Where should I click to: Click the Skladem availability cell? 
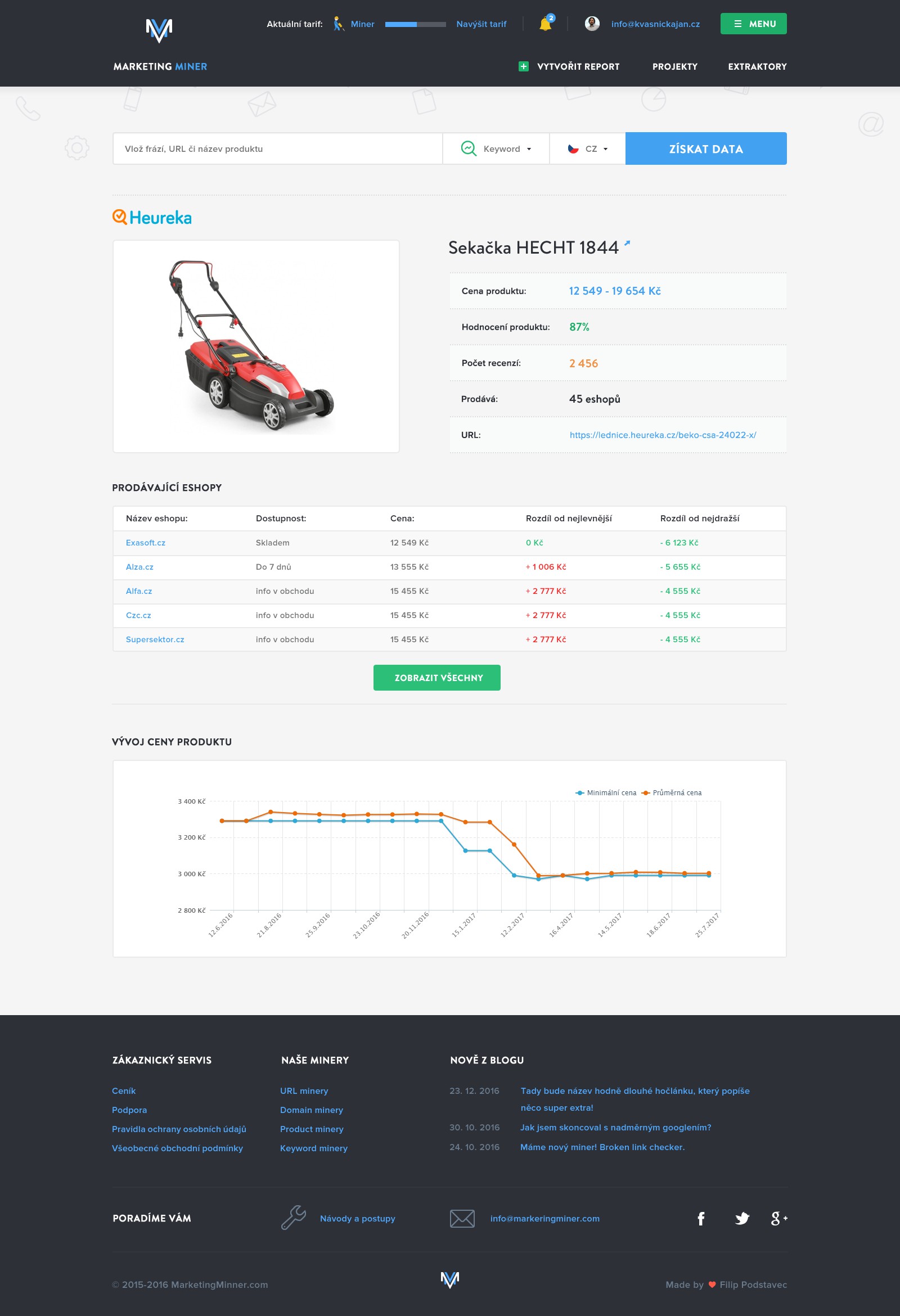(x=272, y=543)
